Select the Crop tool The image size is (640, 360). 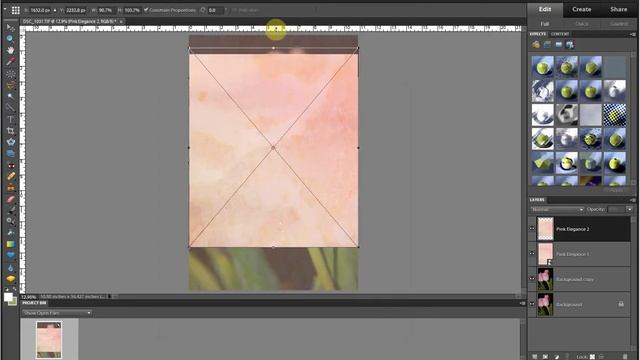point(10,131)
